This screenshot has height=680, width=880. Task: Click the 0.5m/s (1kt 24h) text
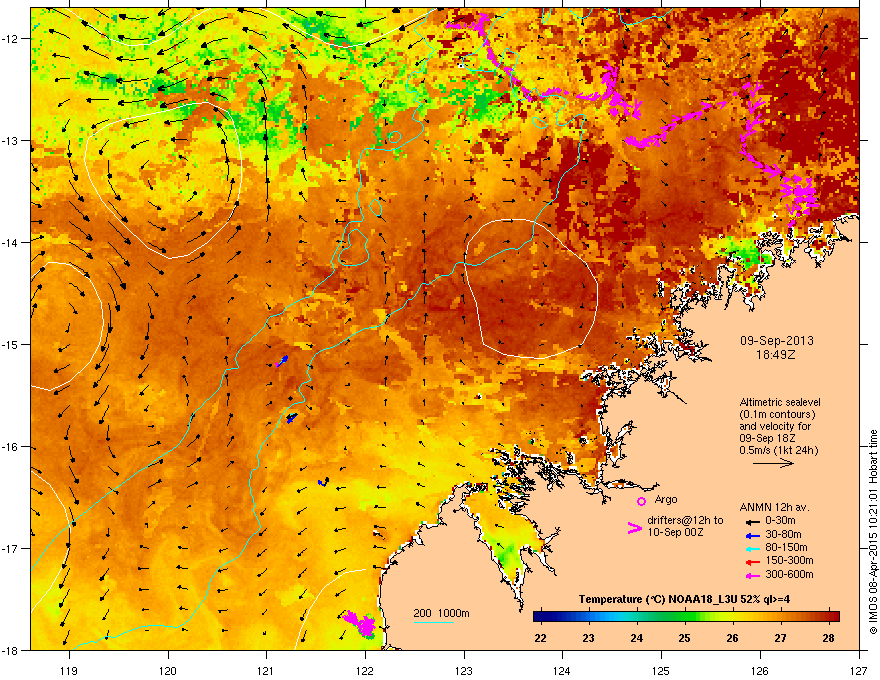[x=778, y=451]
